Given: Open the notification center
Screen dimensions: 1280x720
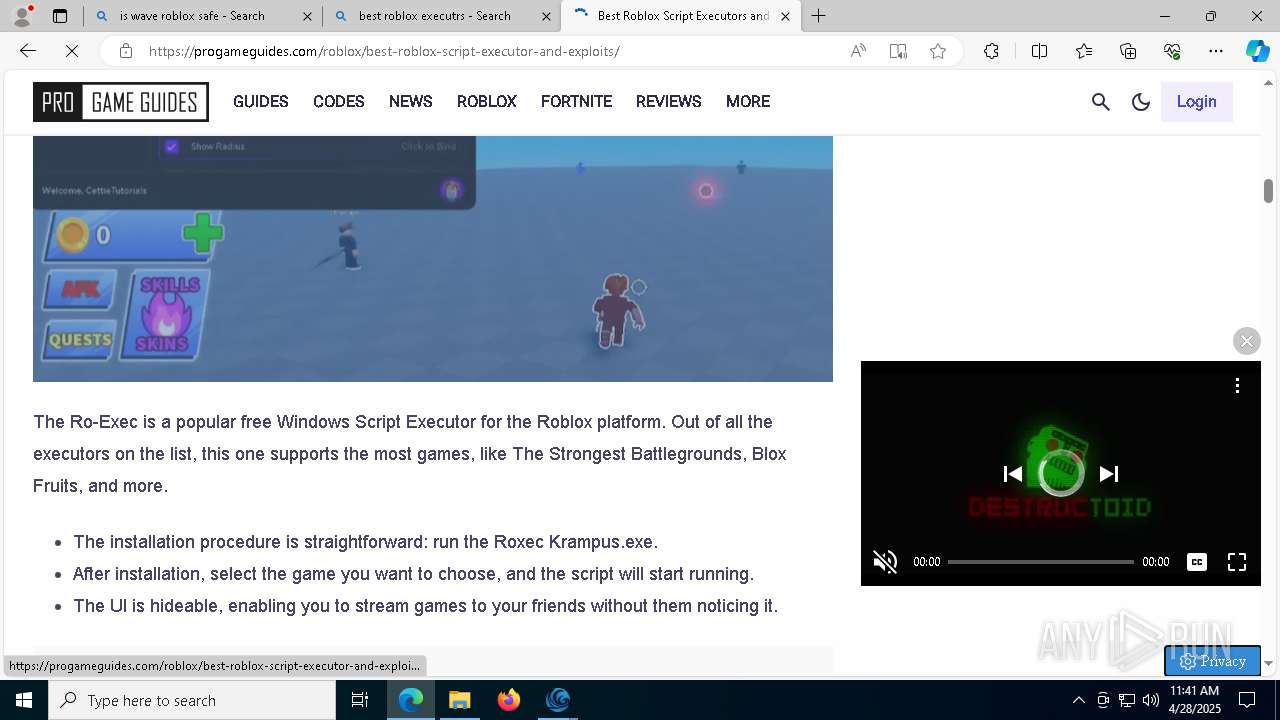Looking at the screenshot, I should (x=1247, y=700).
